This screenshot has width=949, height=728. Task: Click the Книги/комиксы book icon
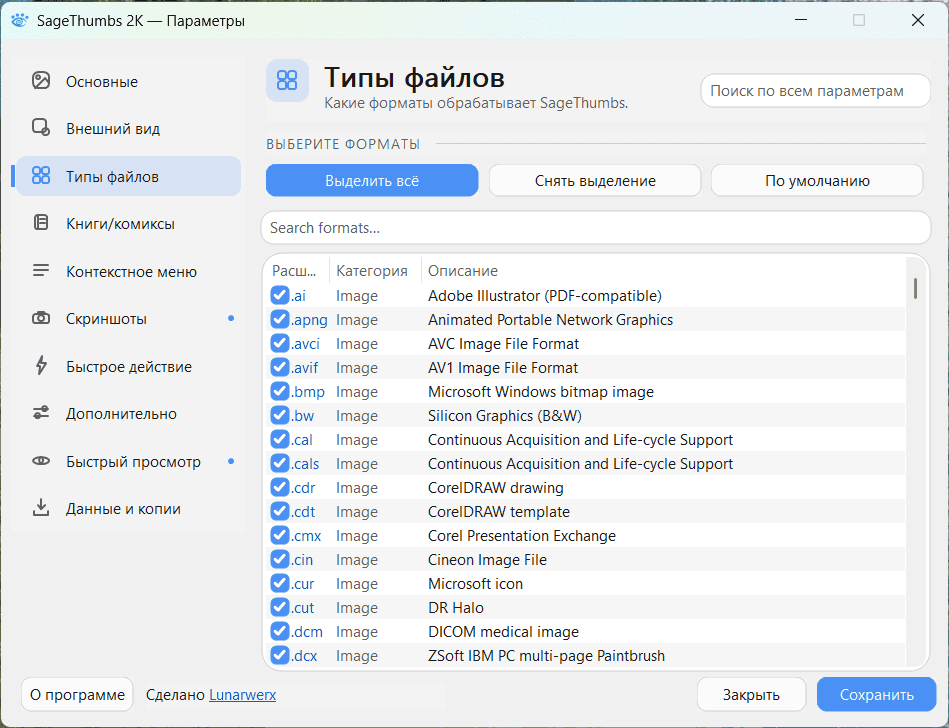coord(41,223)
